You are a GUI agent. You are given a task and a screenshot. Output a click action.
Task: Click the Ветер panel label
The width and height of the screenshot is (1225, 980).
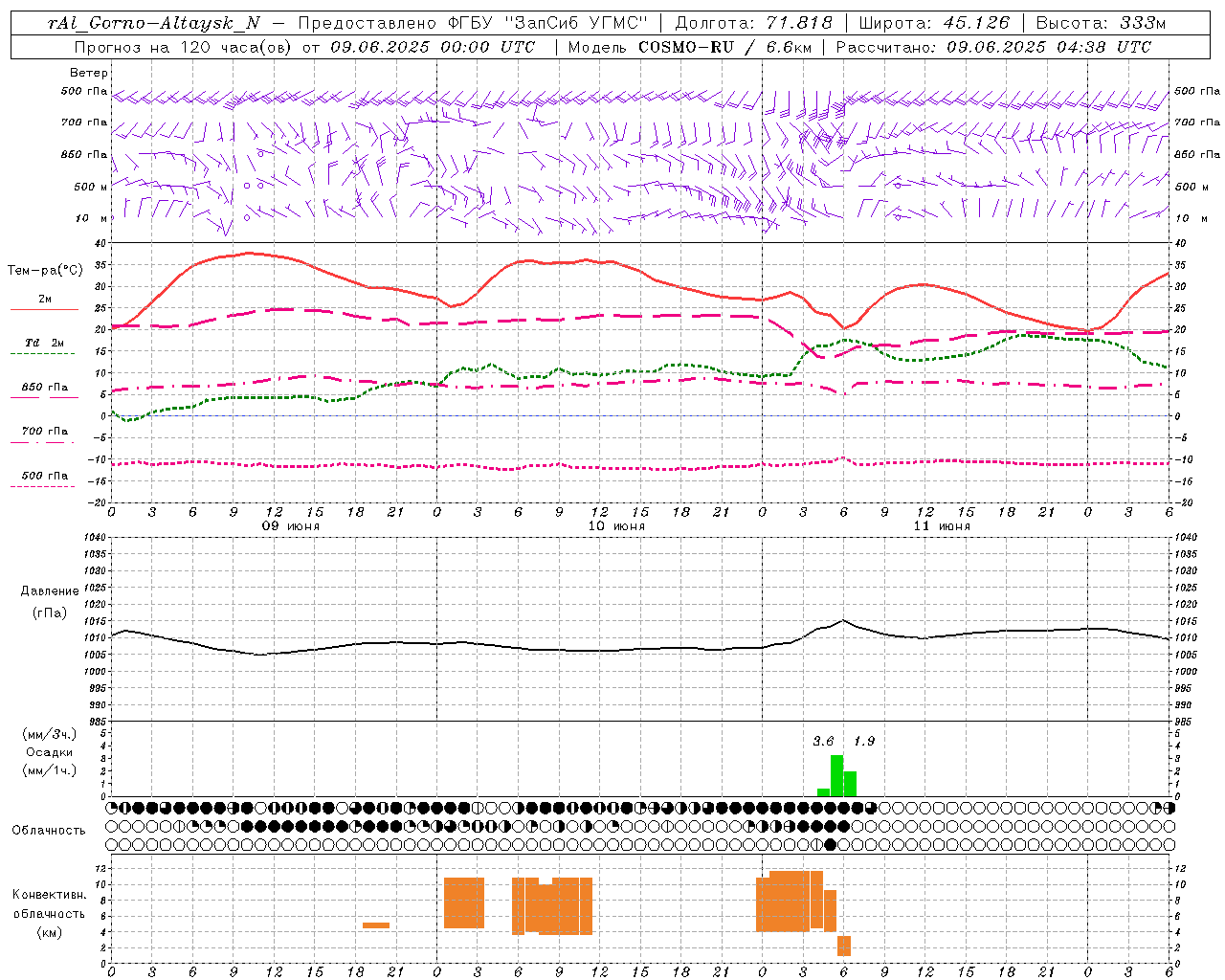tap(89, 73)
